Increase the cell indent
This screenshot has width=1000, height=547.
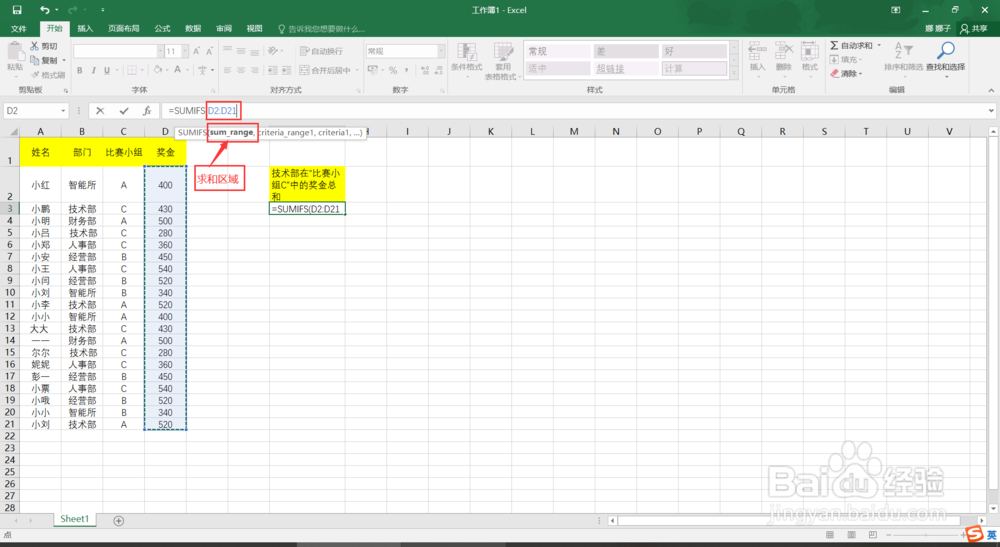tap(286, 70)
